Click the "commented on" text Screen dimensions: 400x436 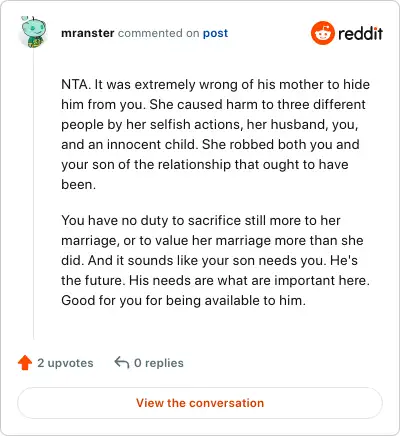point(159,33)
